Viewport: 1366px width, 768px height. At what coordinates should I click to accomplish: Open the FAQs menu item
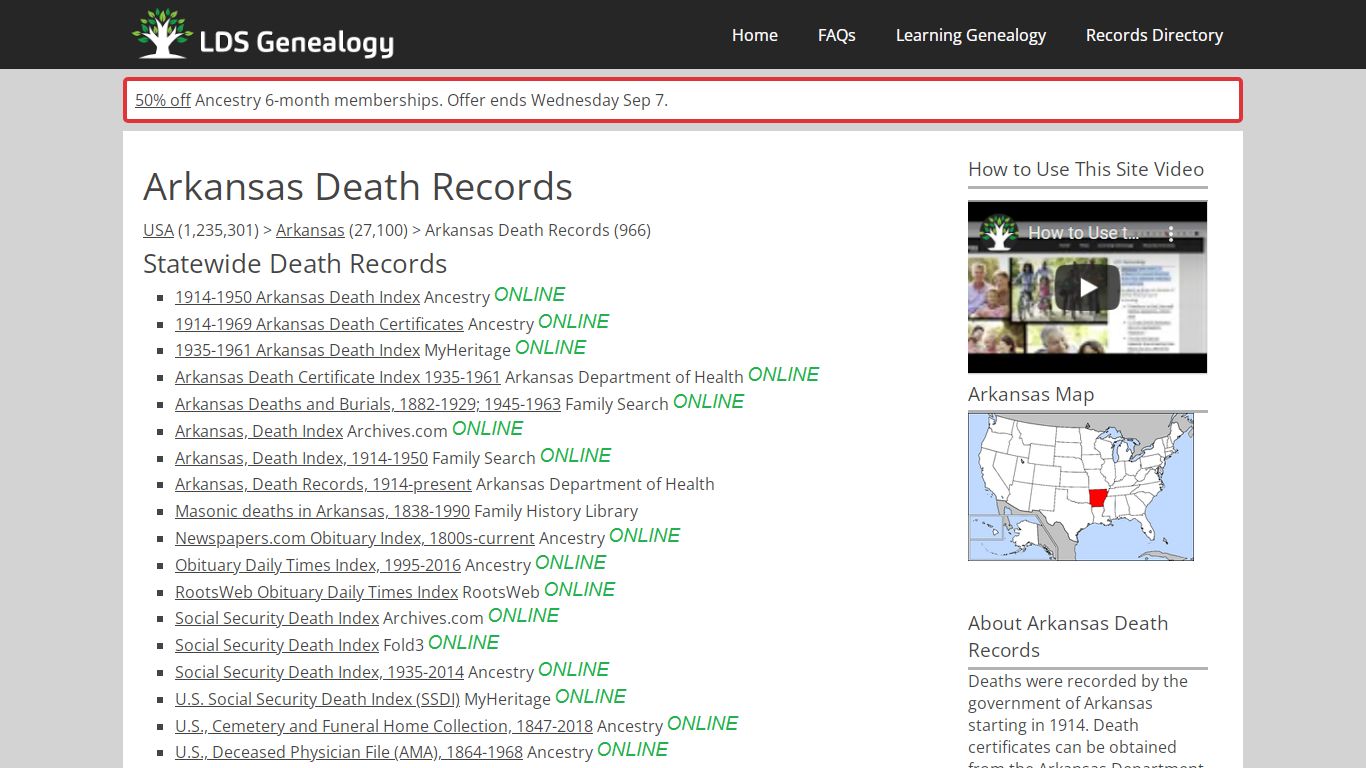(x=837, y=35)
